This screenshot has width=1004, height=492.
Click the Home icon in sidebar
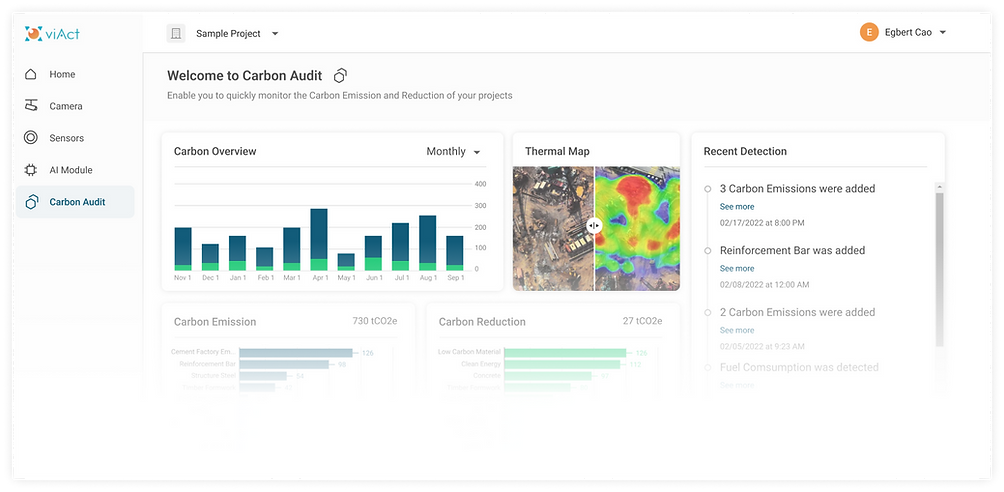pos(31,74)
